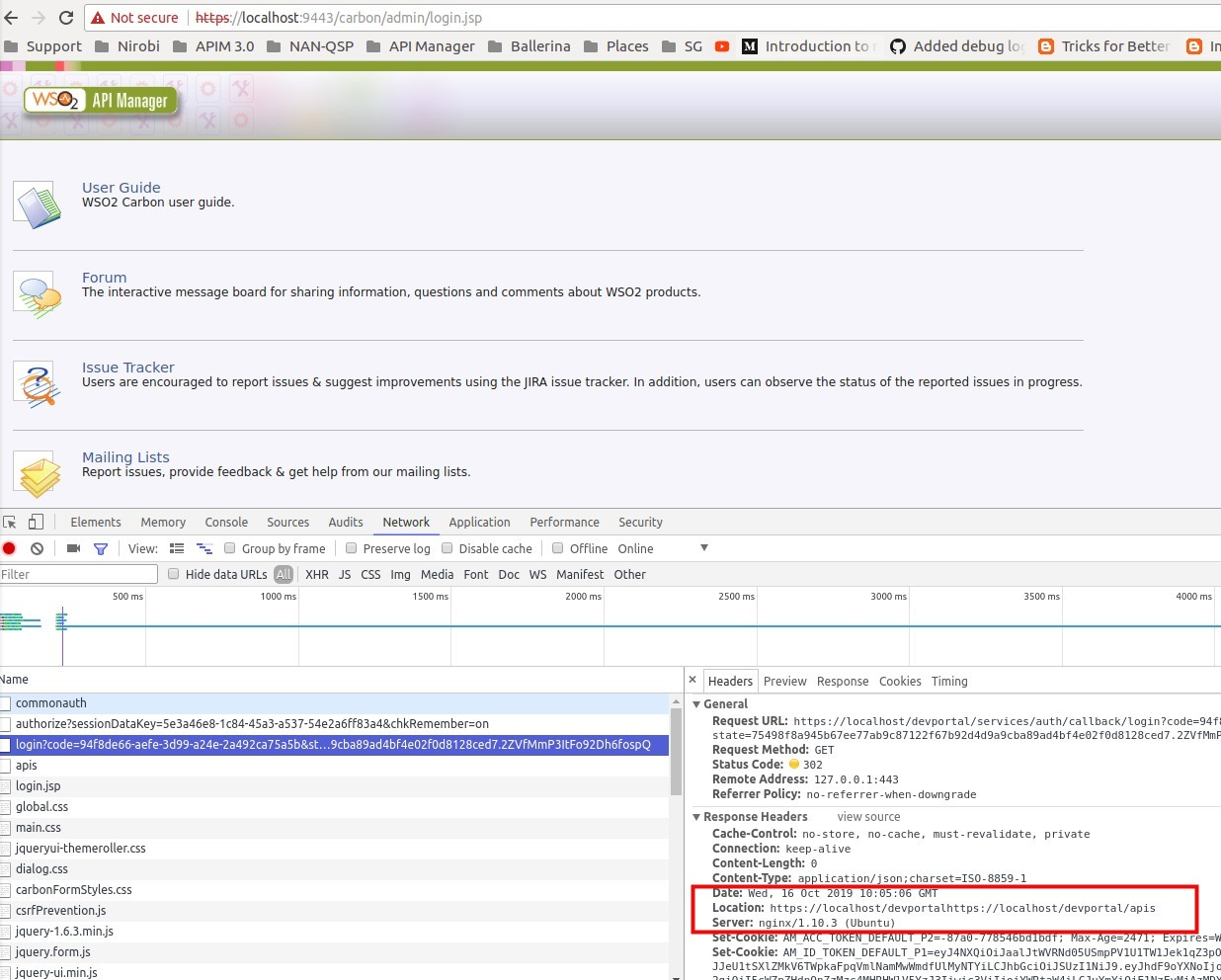Screen dimensions: 1221x980
Task: Check the Offline checkbox
Action: [x=558, y=548]
